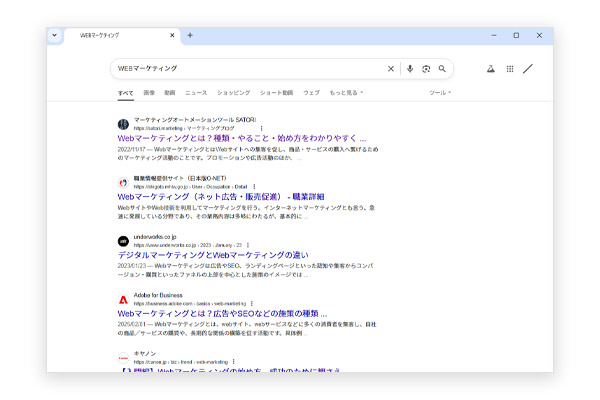
Task: Close the WEBマーケティング browser tab
Action: click(172, 35)
